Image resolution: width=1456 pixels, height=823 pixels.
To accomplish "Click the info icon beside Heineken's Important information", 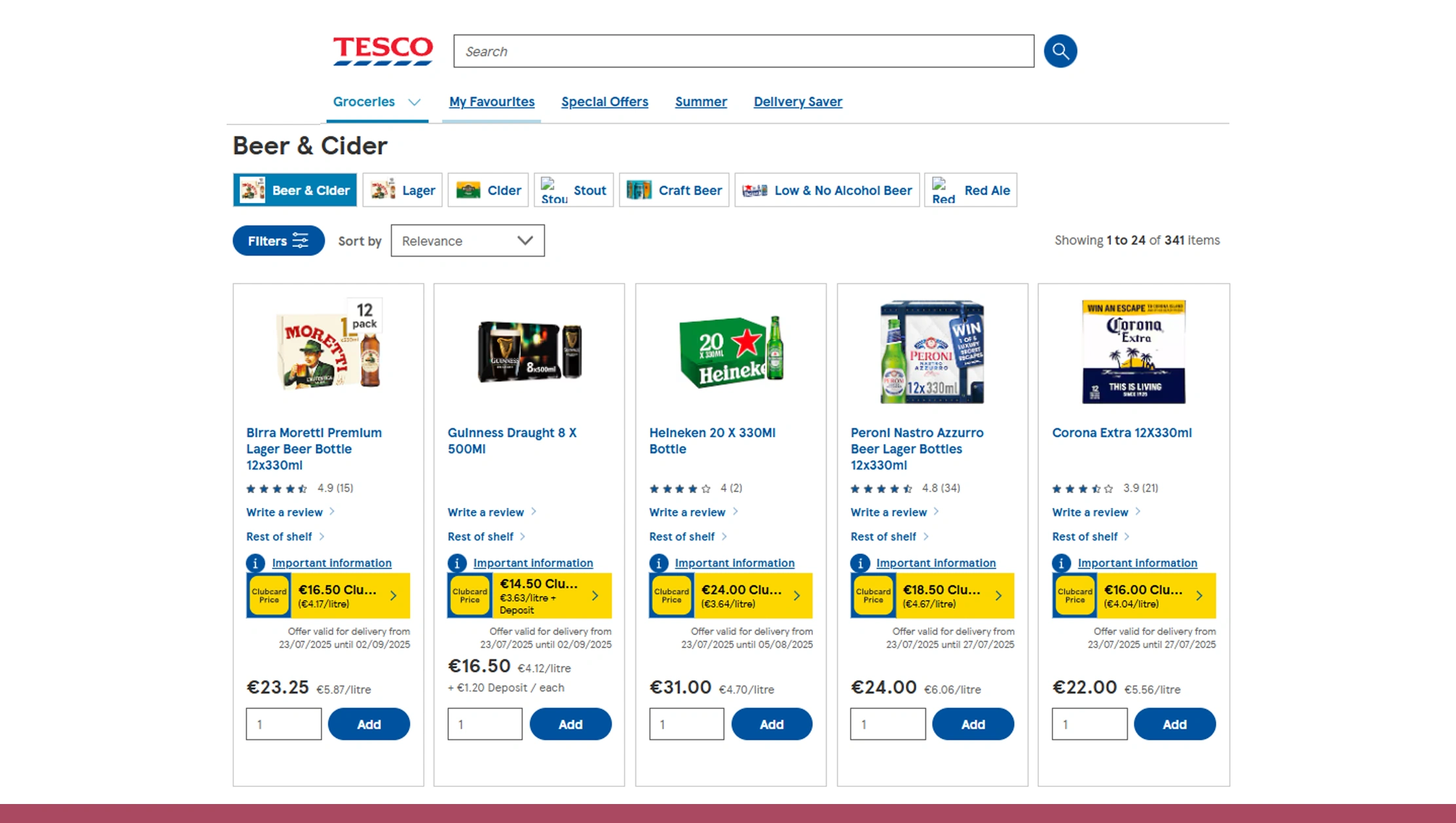I will [x=658, y=562].
